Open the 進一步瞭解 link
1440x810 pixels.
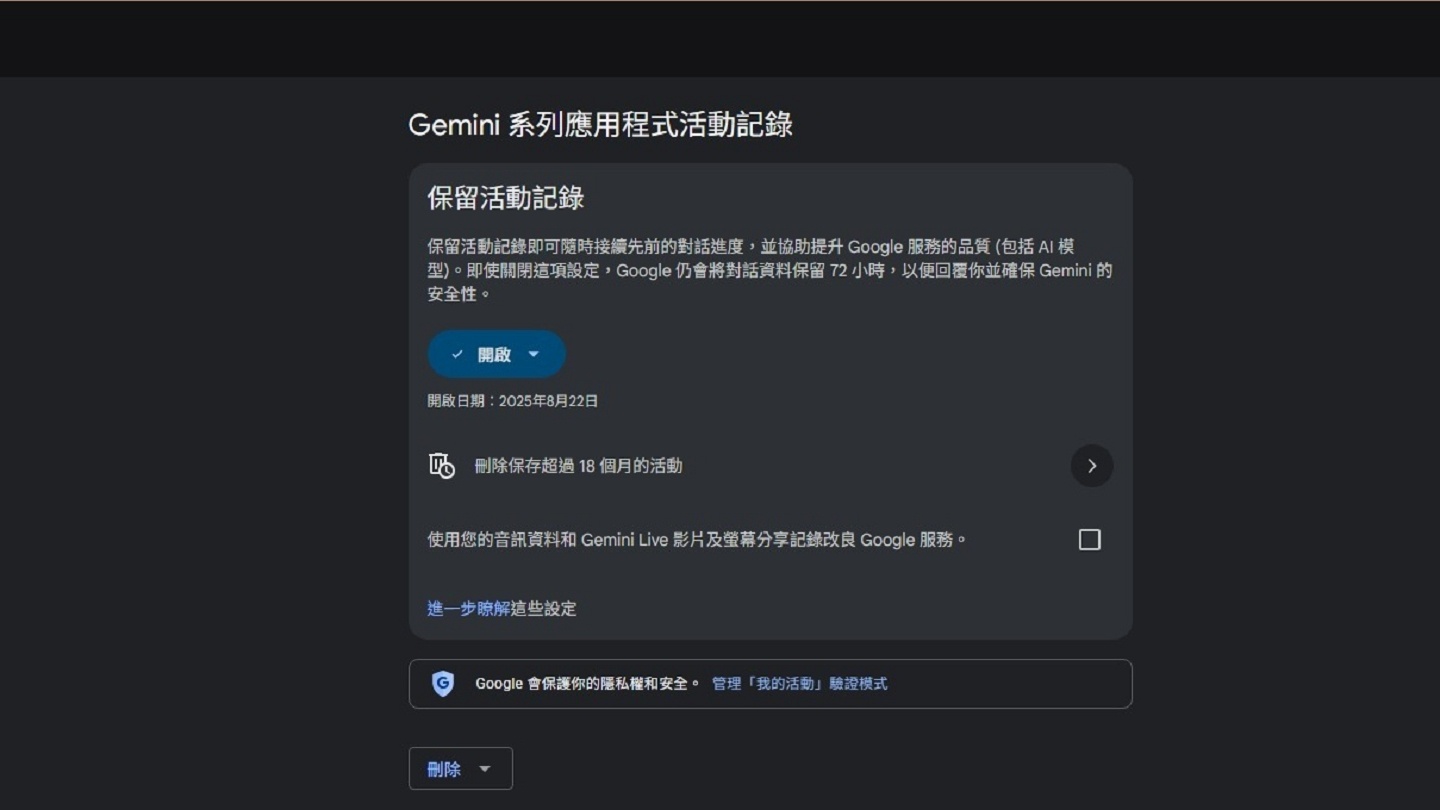468,608
